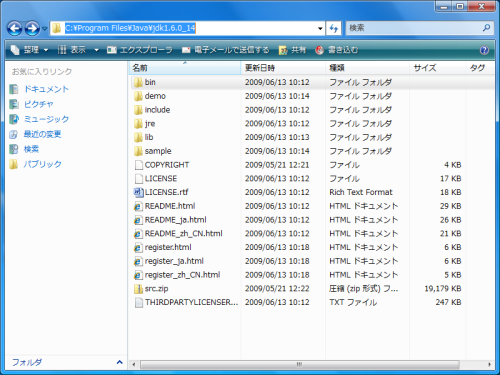Click the Rich Text Format type cell
Screen dimensions: 500x375
361,192
